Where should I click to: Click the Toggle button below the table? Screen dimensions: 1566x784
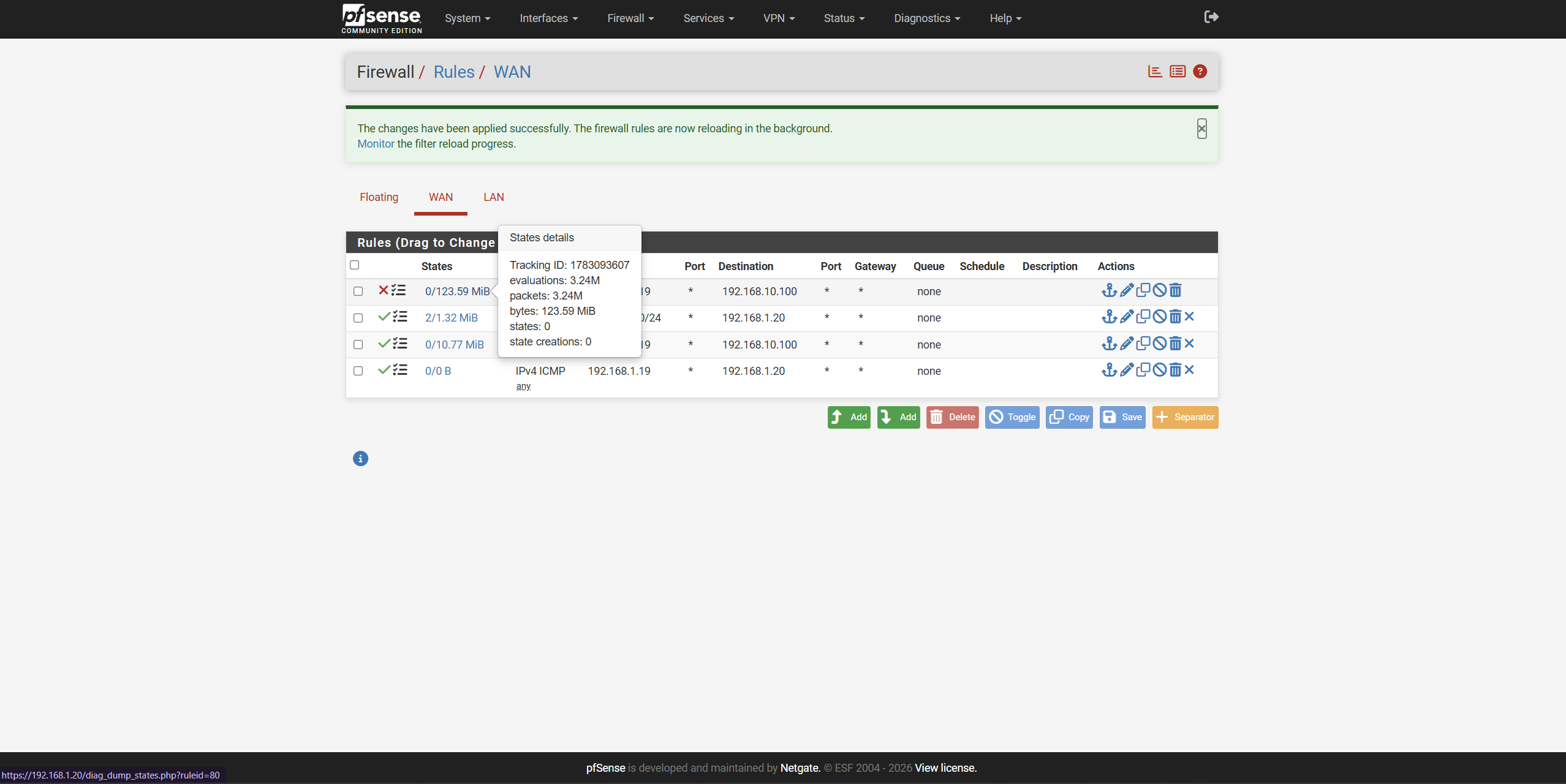1012,417
